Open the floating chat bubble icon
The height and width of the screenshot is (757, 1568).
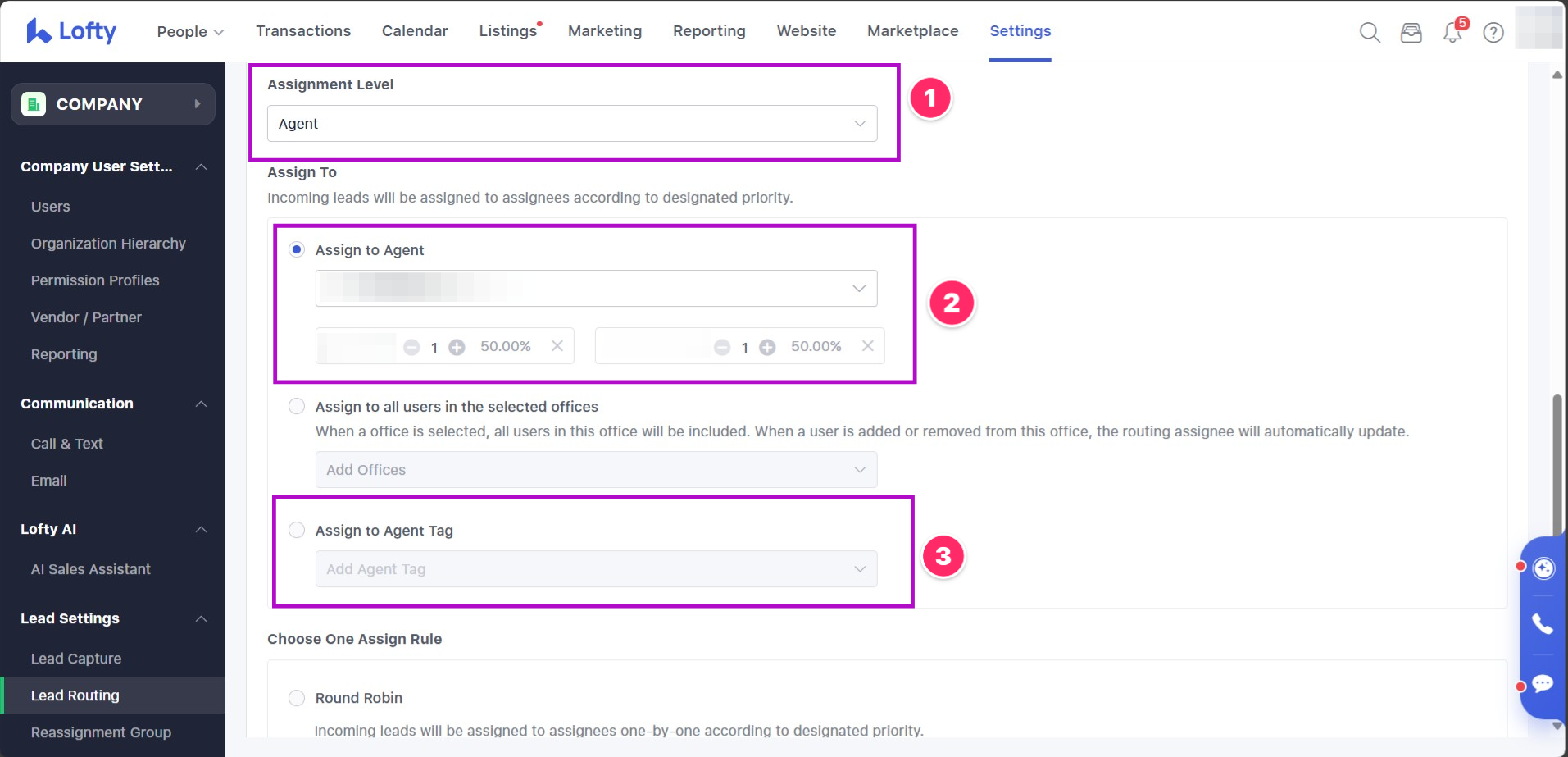tap(1543, 683)
